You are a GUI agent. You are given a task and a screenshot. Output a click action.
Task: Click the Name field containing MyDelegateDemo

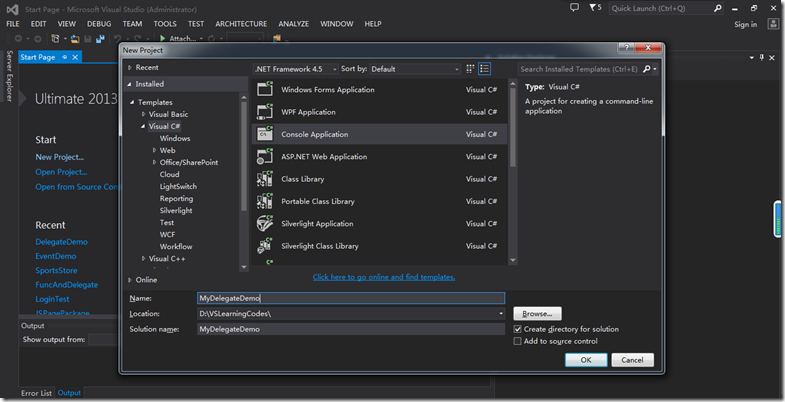click(351, 298)
